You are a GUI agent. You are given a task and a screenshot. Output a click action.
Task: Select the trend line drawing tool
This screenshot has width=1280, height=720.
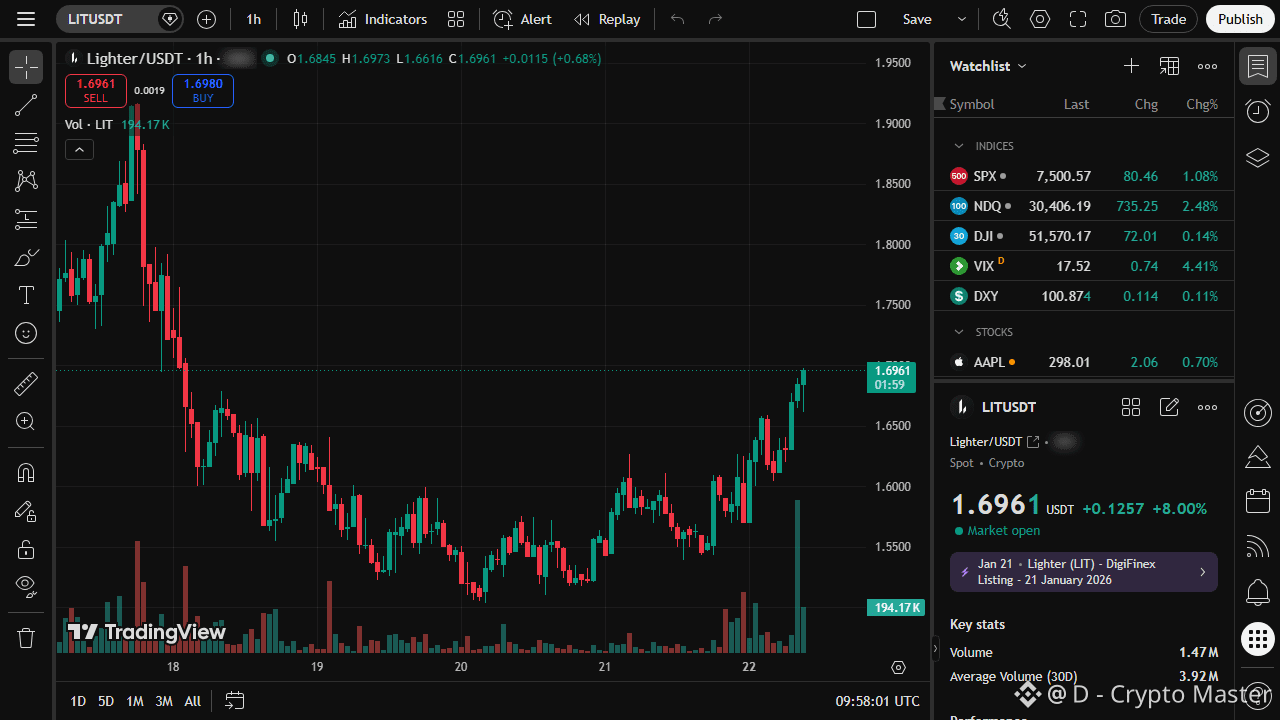tap(26, 105)
